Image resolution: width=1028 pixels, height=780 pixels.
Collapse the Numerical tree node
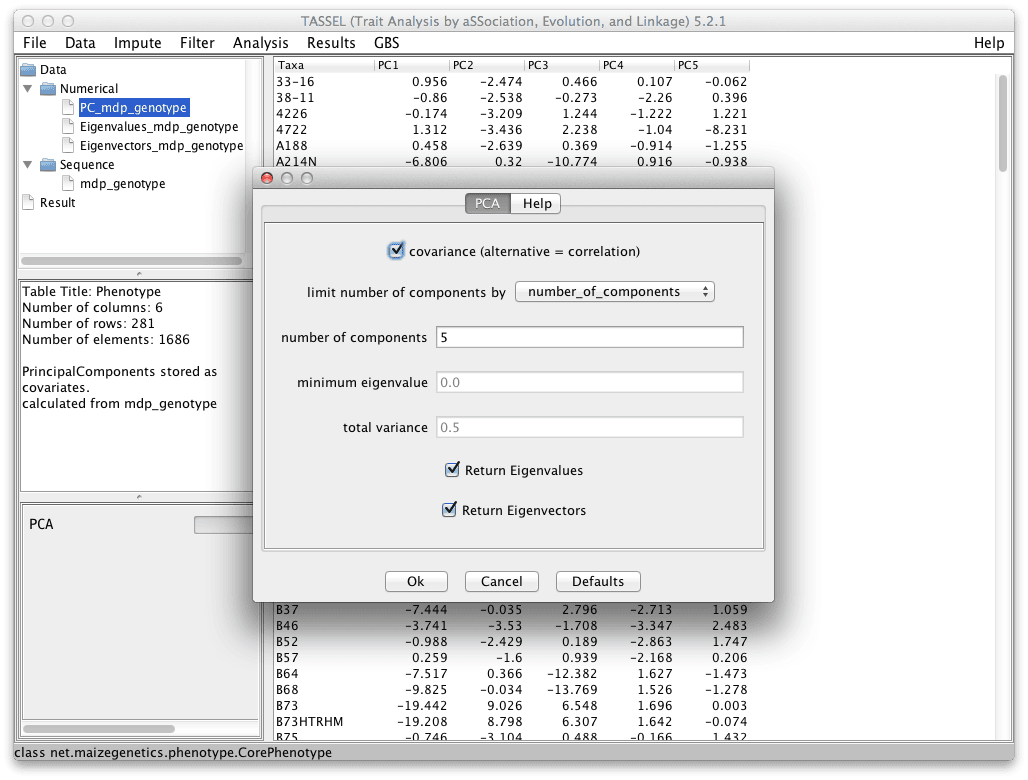(x=28, y=88)
